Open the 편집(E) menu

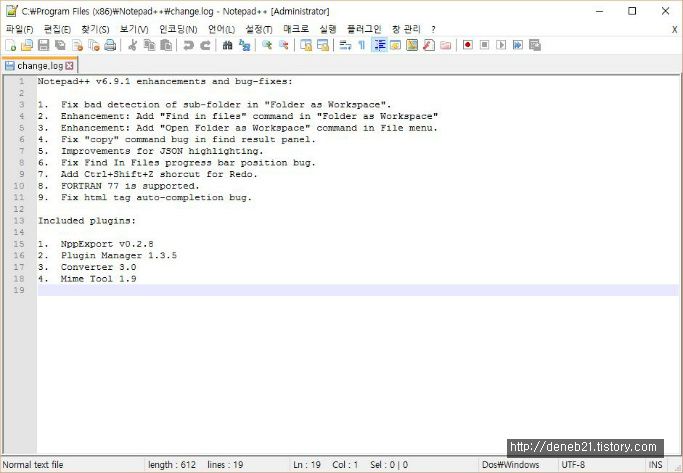pos(57,29)
